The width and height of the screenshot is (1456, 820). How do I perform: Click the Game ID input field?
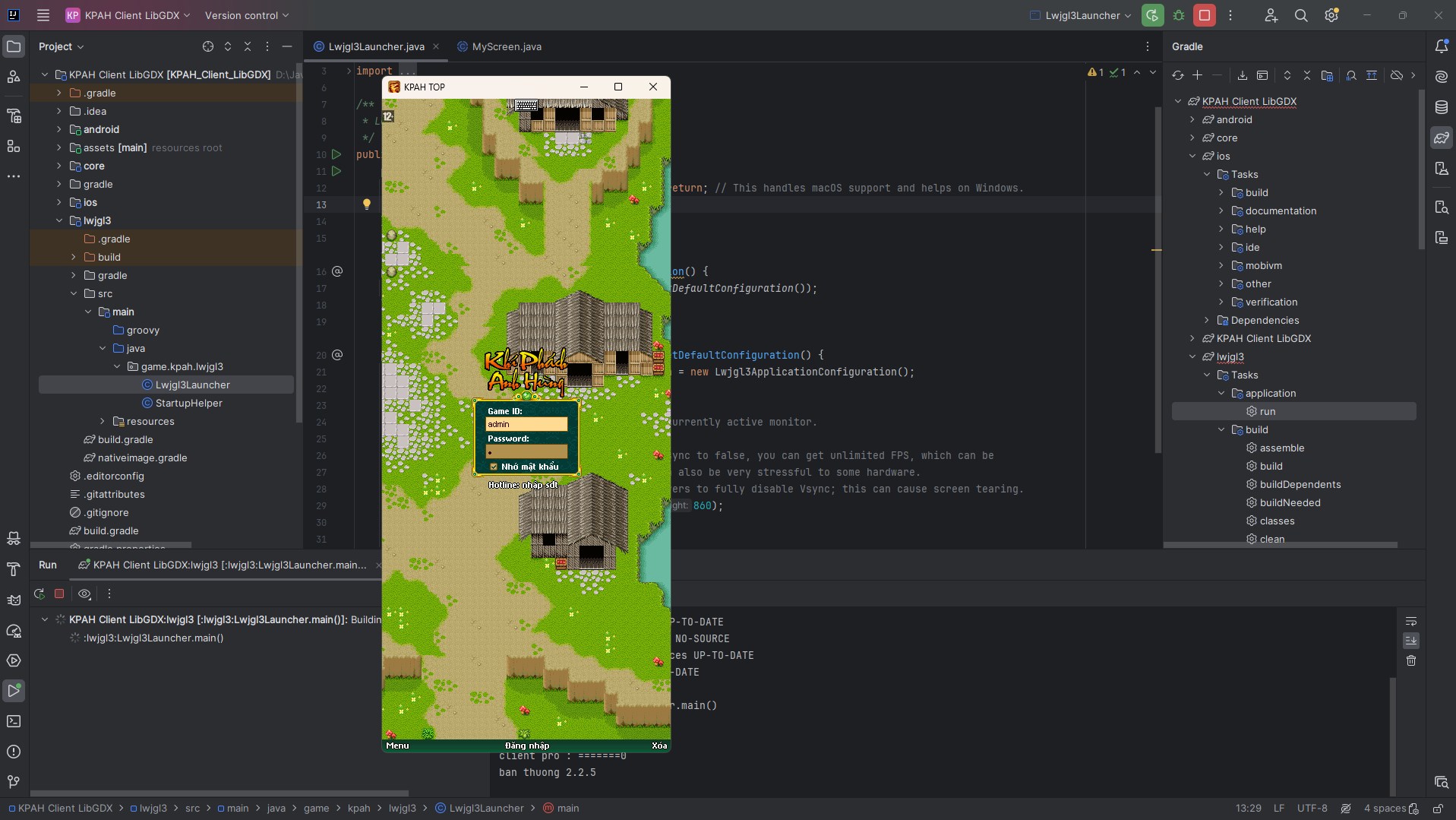coord(526,424)
